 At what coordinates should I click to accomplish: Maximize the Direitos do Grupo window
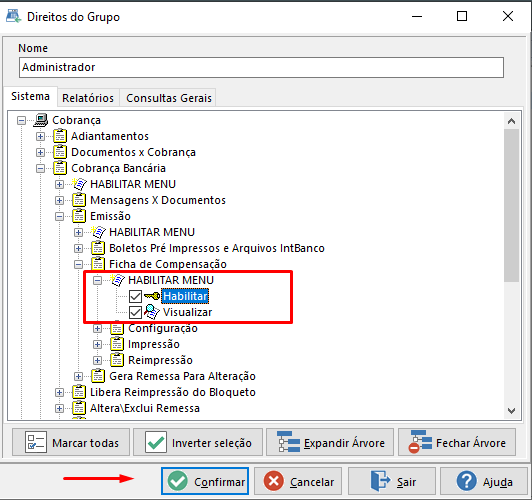pyautogui.click(x=462, y=16)
